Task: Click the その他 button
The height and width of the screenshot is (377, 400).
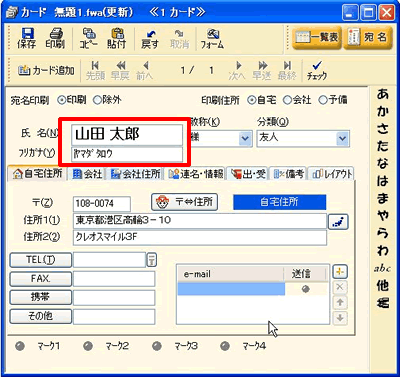Action: [41, 316]
